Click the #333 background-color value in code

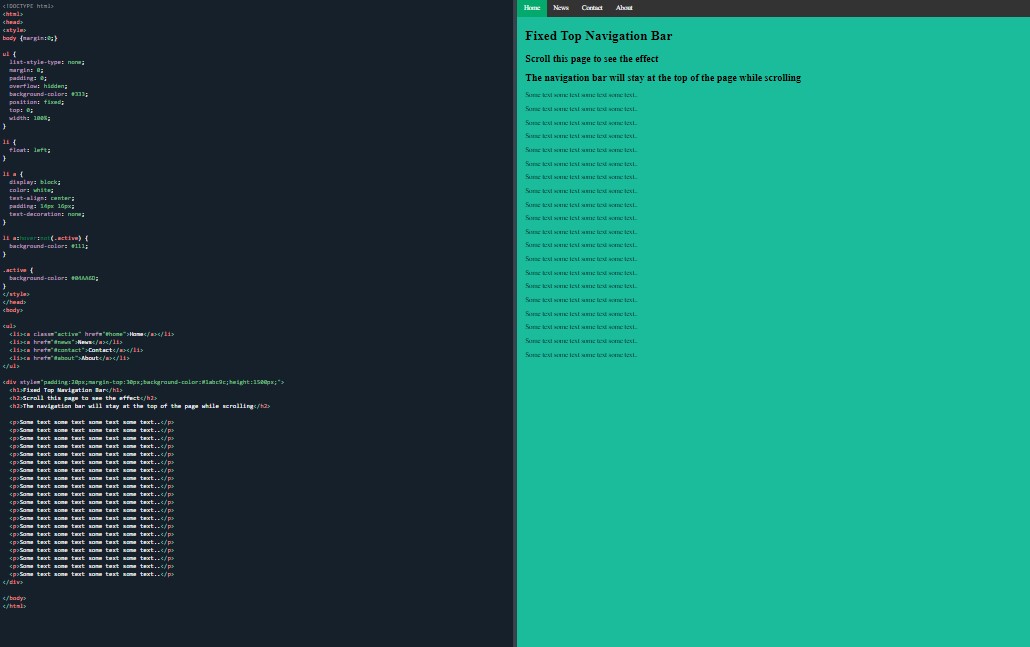point(79,94)
